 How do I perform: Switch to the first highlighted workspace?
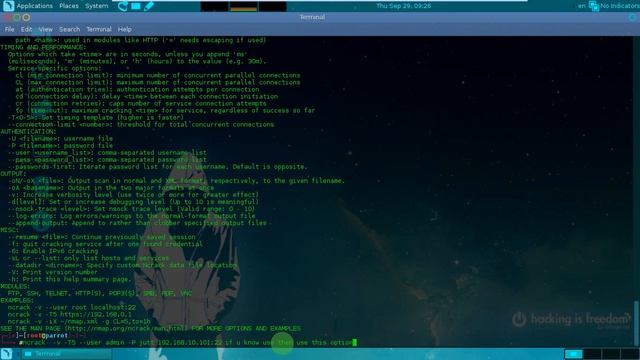click(573, 354)
